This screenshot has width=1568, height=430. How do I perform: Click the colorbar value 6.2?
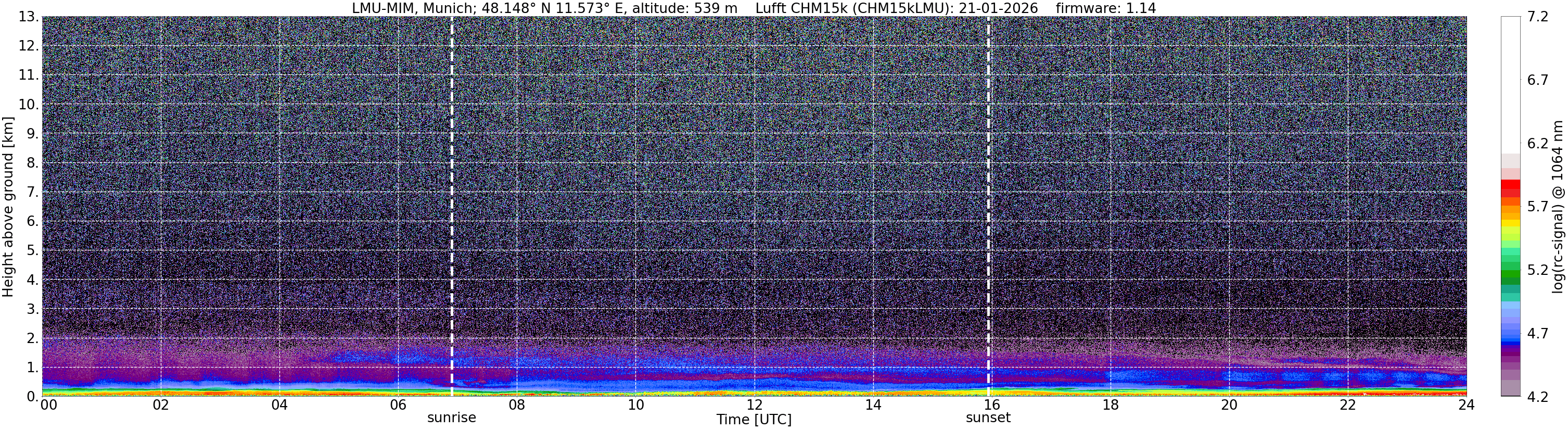coord(1538,144)
